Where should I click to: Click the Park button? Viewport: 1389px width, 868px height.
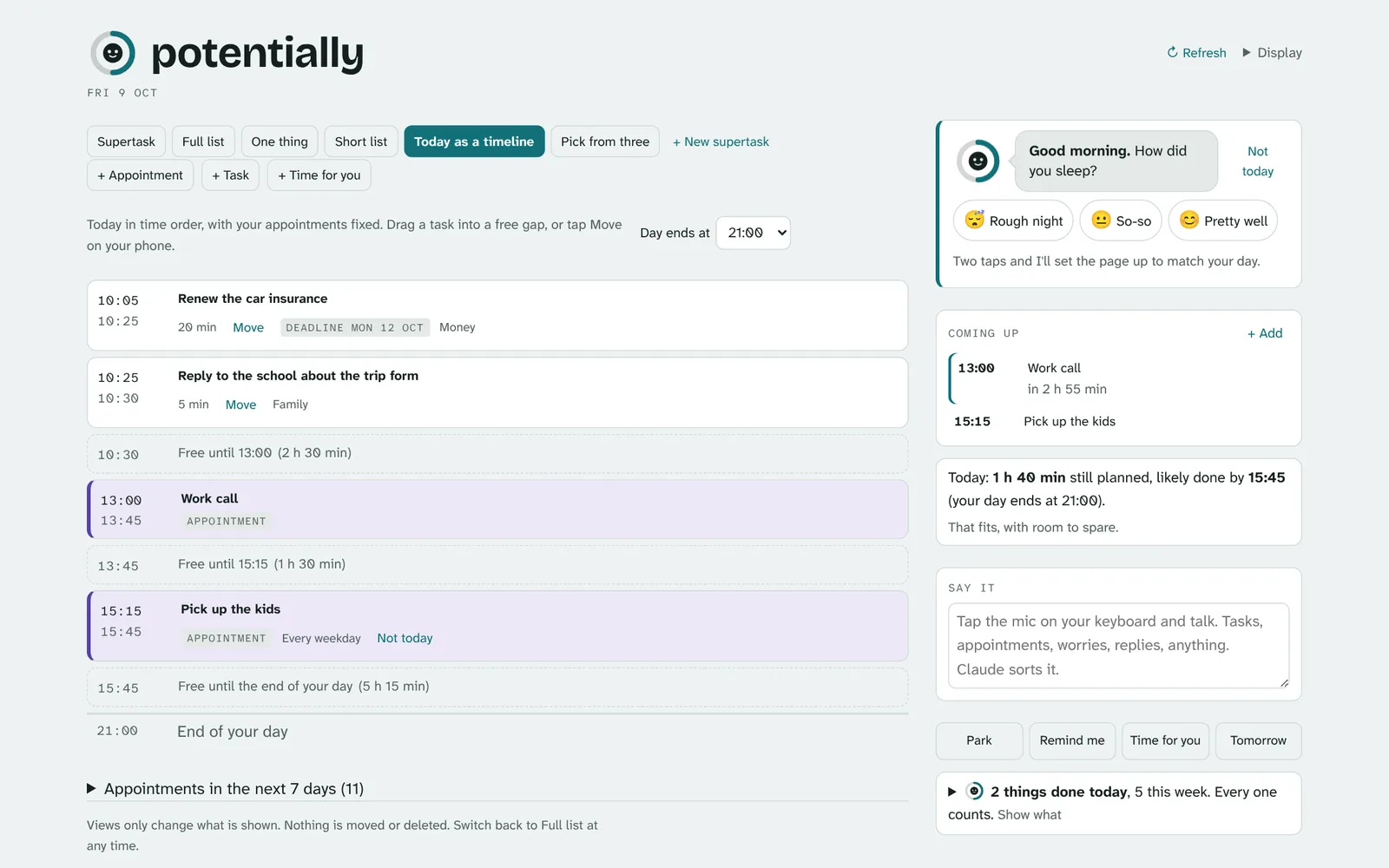[x=979, y=740]
